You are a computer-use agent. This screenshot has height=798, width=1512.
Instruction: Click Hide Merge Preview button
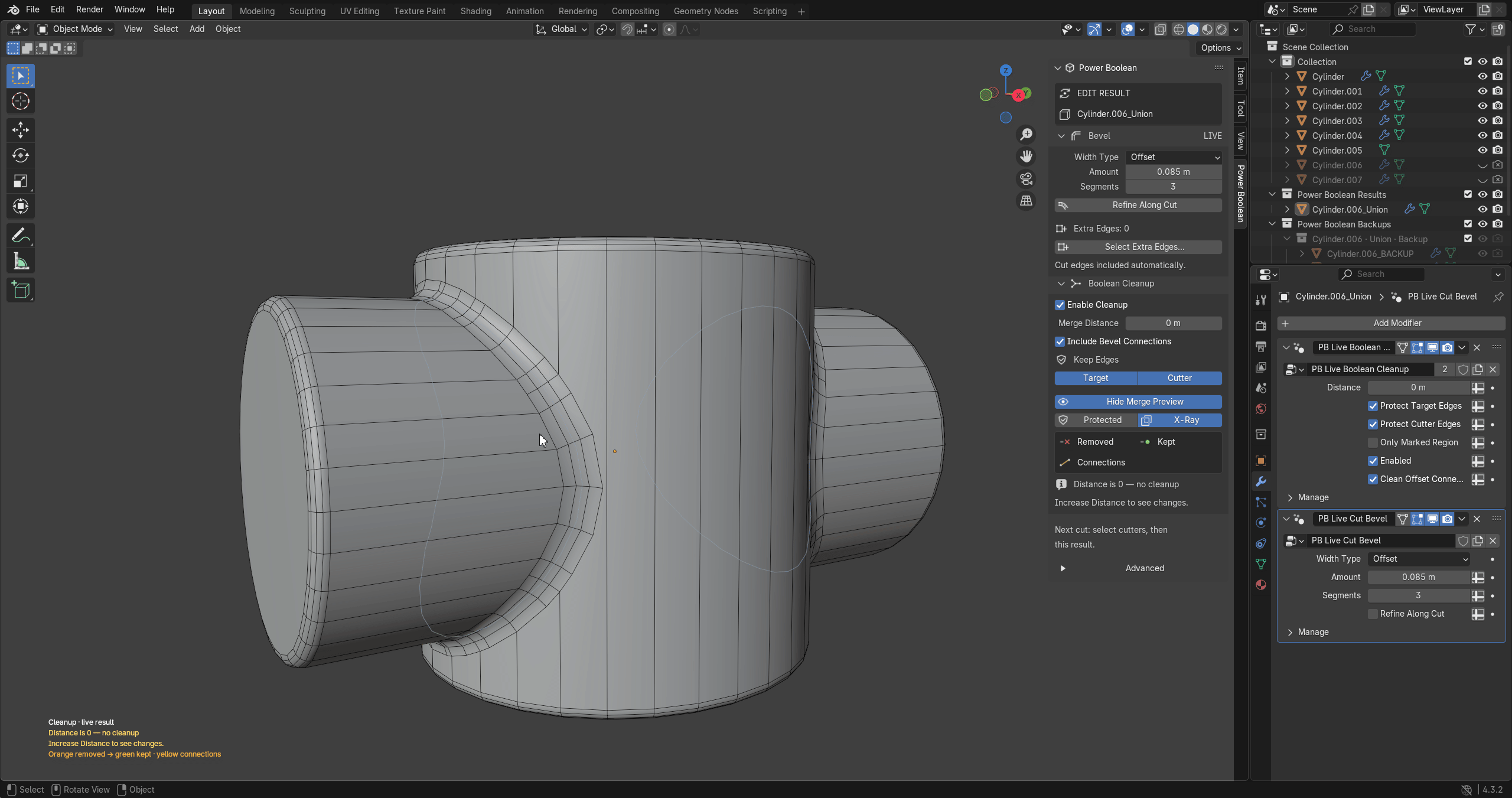1138,402
